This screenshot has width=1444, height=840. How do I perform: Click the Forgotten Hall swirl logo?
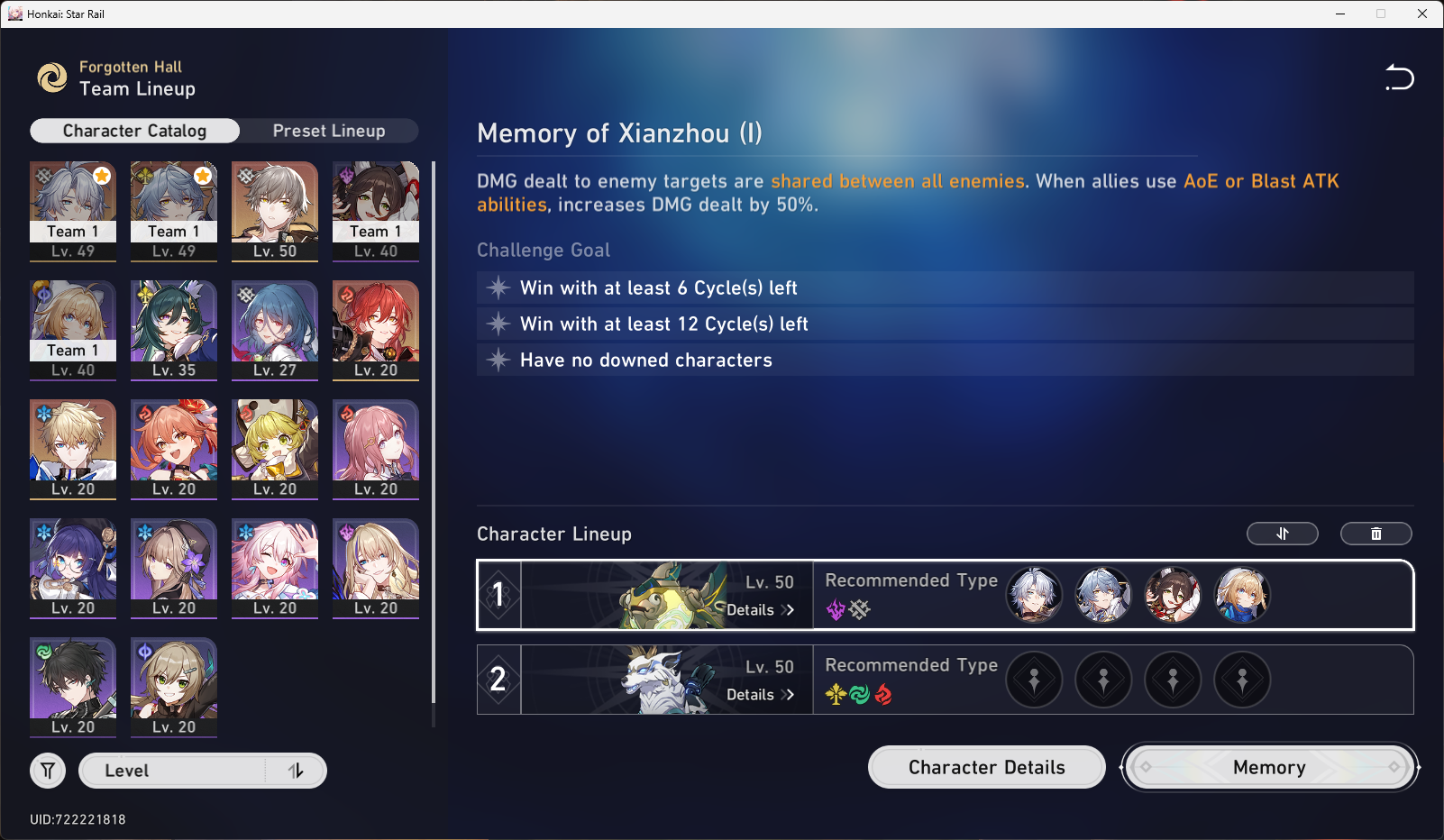tap(52, 78)
